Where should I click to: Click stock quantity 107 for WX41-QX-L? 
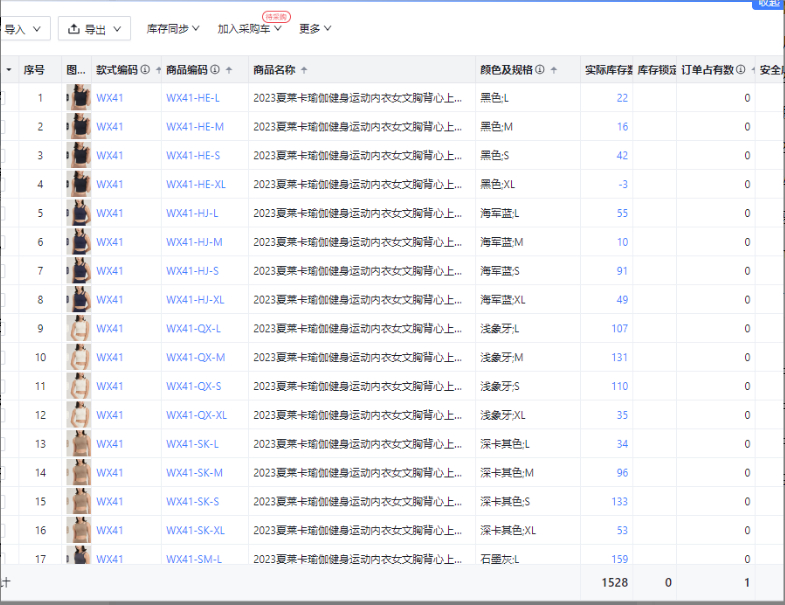(x=619, y=328)
